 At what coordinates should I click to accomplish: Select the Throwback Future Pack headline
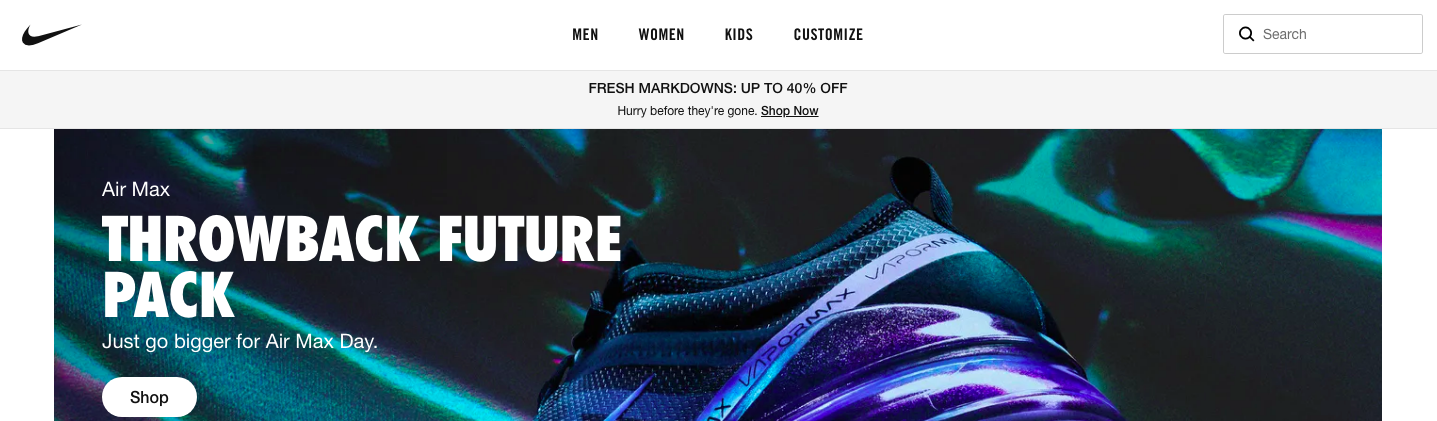pos(361,266)
